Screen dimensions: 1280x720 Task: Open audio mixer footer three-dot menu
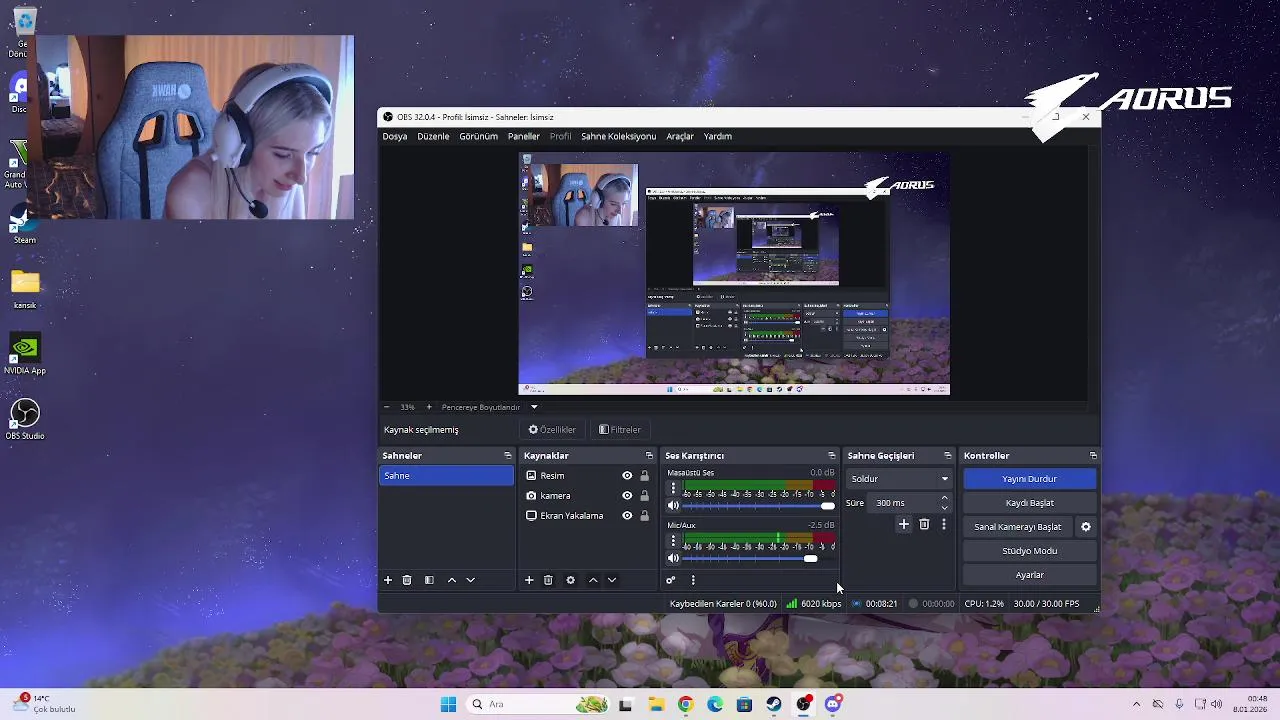click(x=693, y=580)
